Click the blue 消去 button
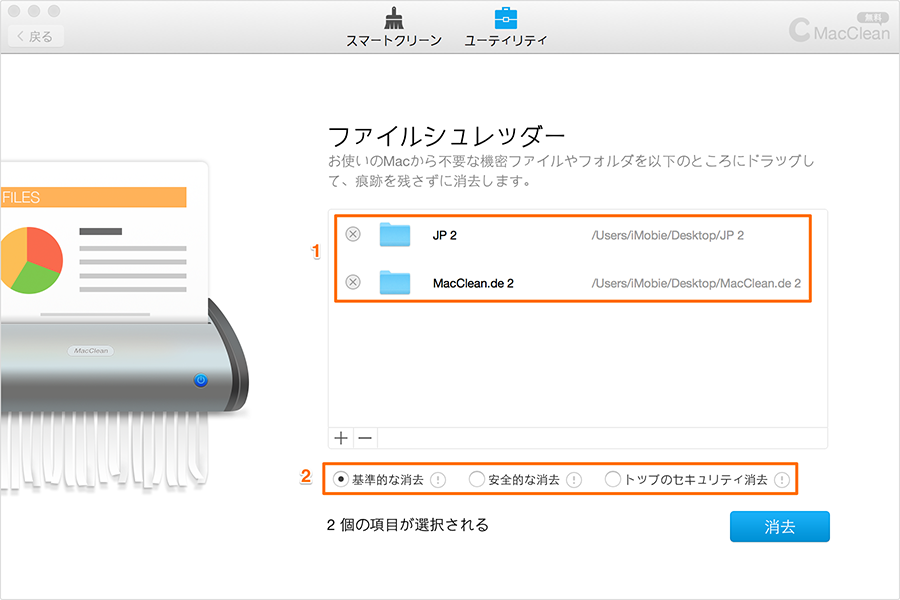The image size is (900, 600). coord(779,527)
